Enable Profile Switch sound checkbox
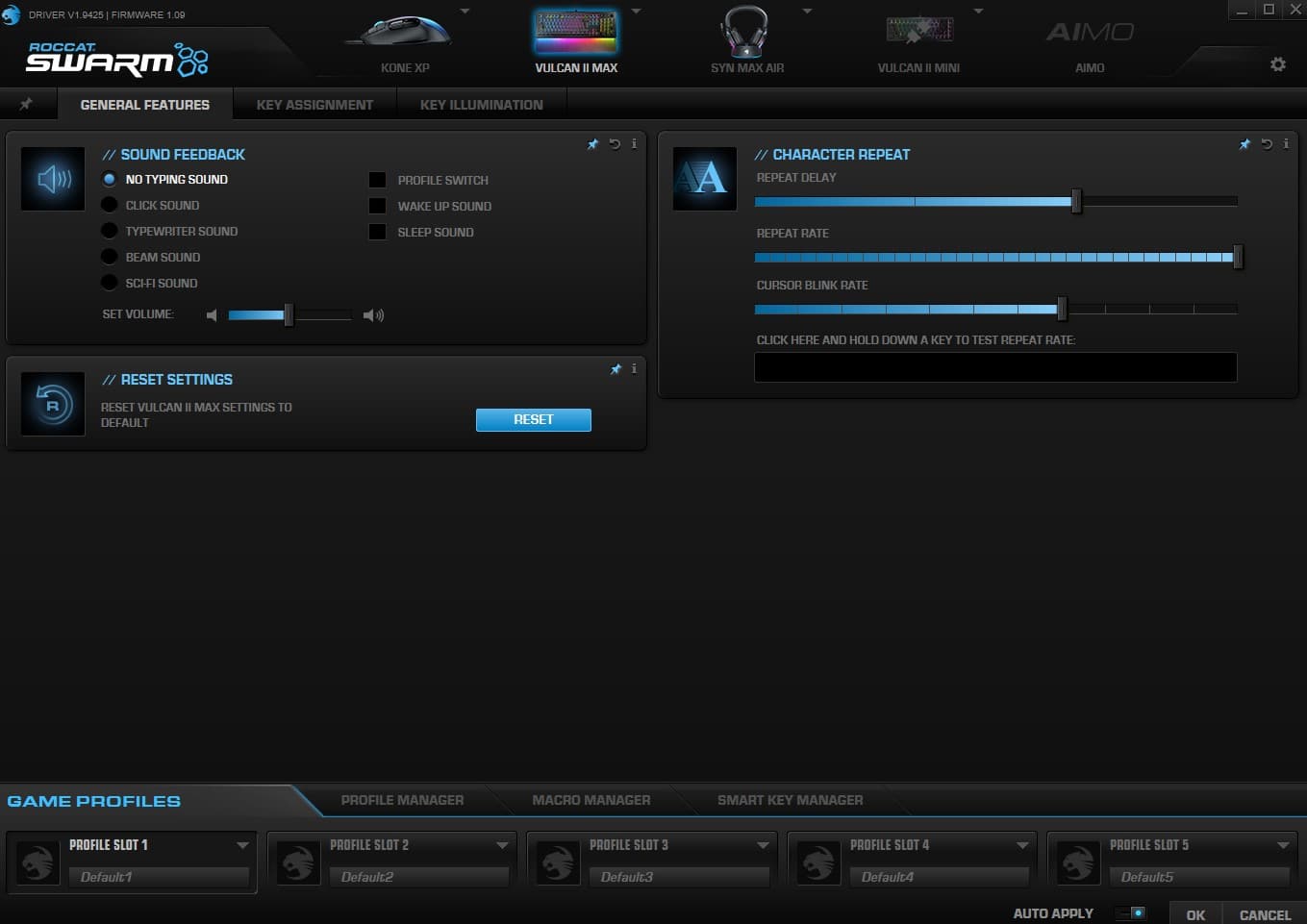Image resolution: width=1307 pixels, height=924 pixels. click(377, 180)
